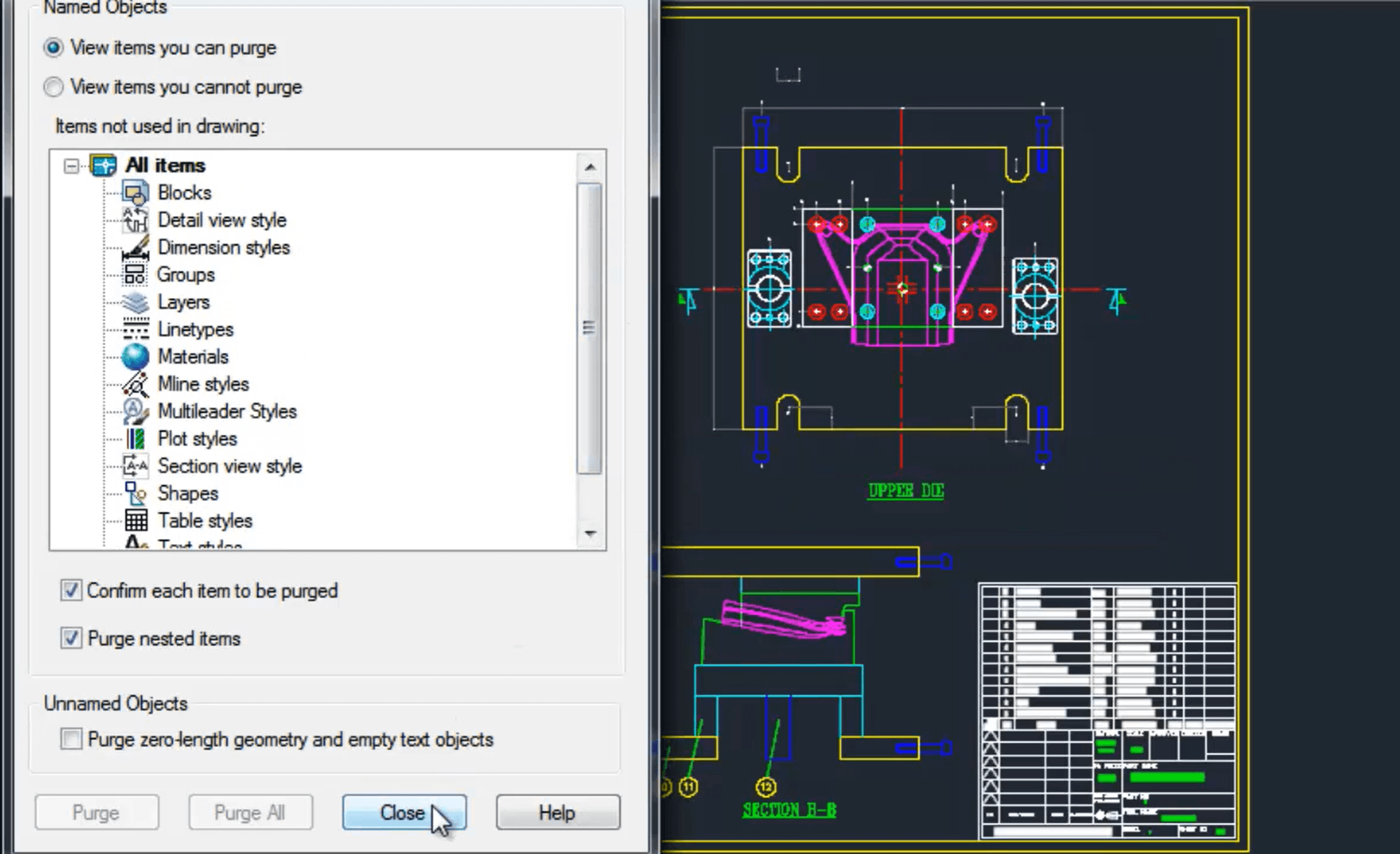Click the items list scrollbar thumb
This screenshot has width=1400, height=854.
click(x=589, y=328)
